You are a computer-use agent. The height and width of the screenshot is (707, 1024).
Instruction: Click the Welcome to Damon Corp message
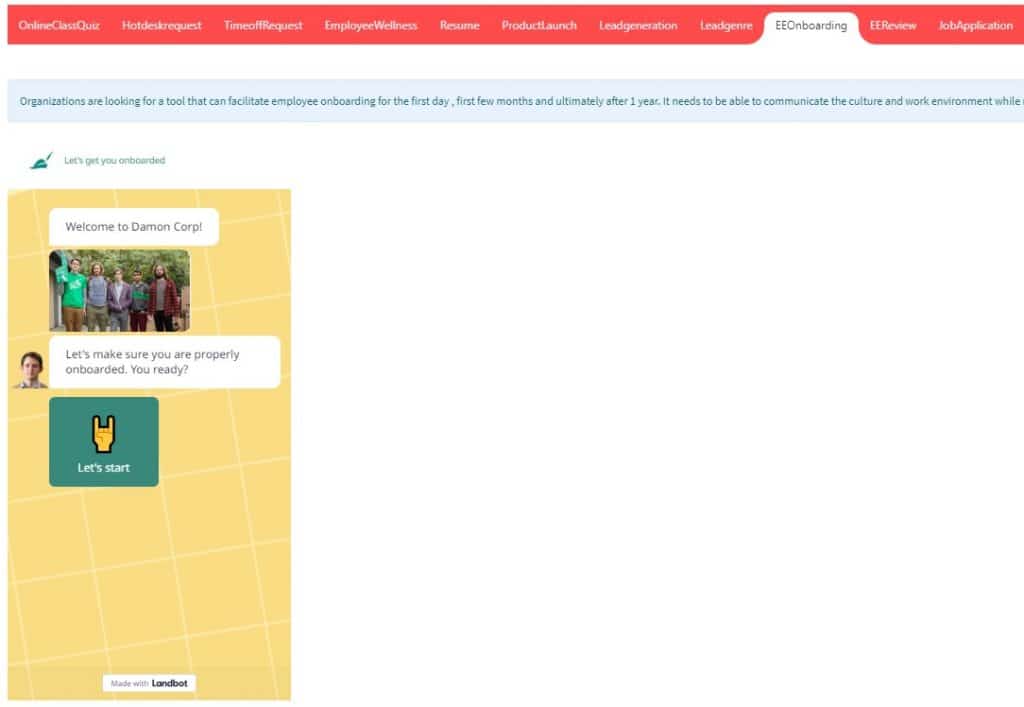point(134,227)
